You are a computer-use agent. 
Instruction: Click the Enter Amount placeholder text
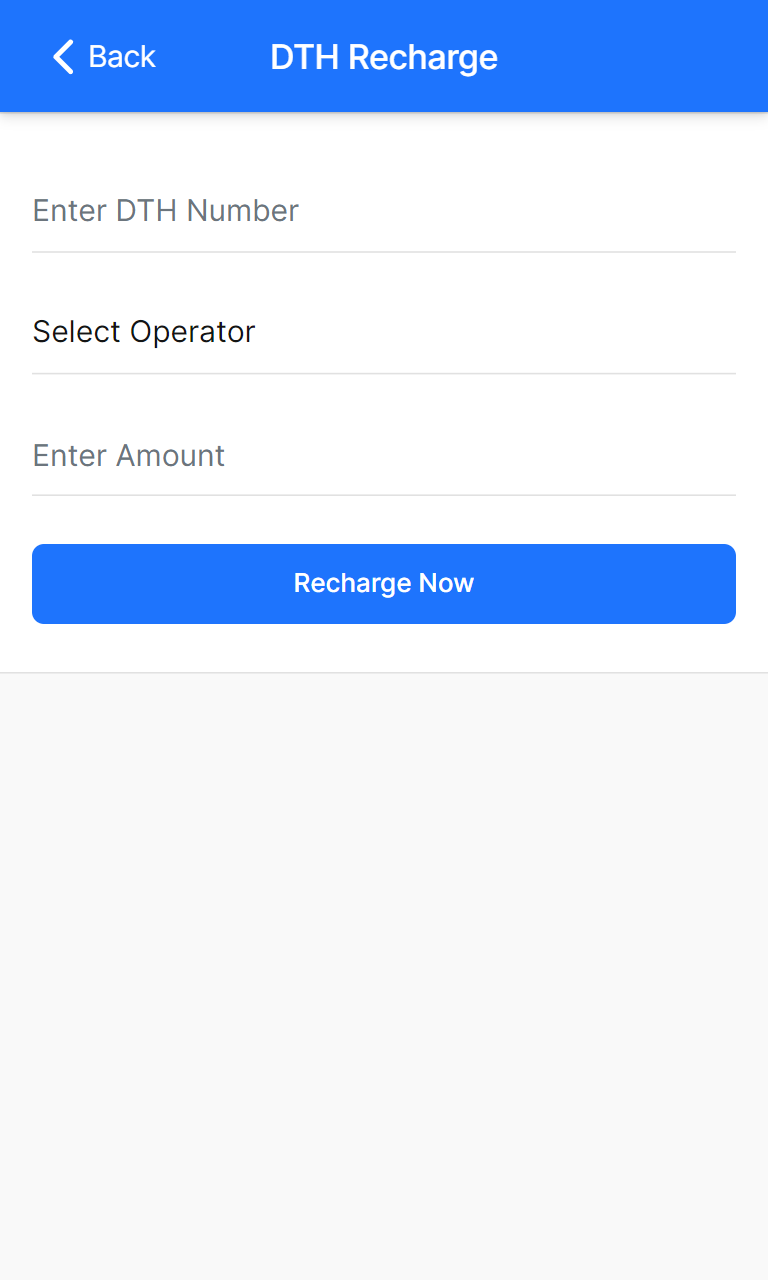[x=129, y=456]
